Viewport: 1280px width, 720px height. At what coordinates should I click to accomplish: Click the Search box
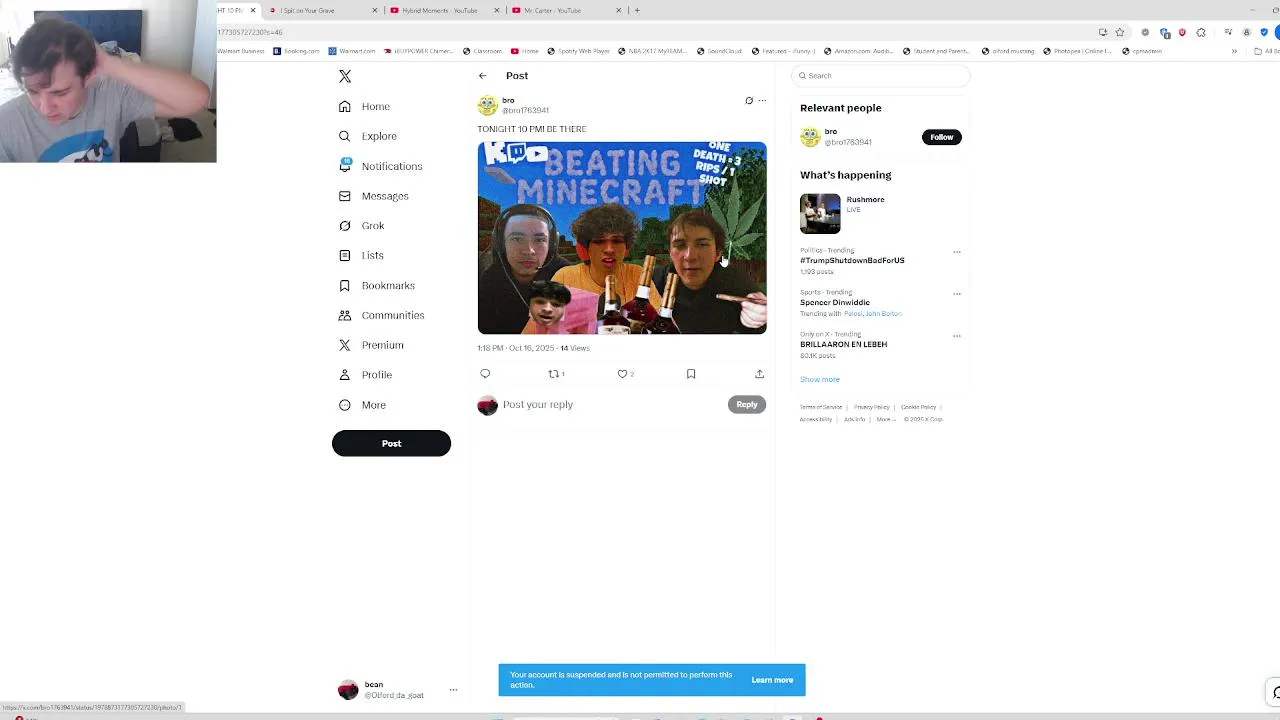click(x=881, y=76)
